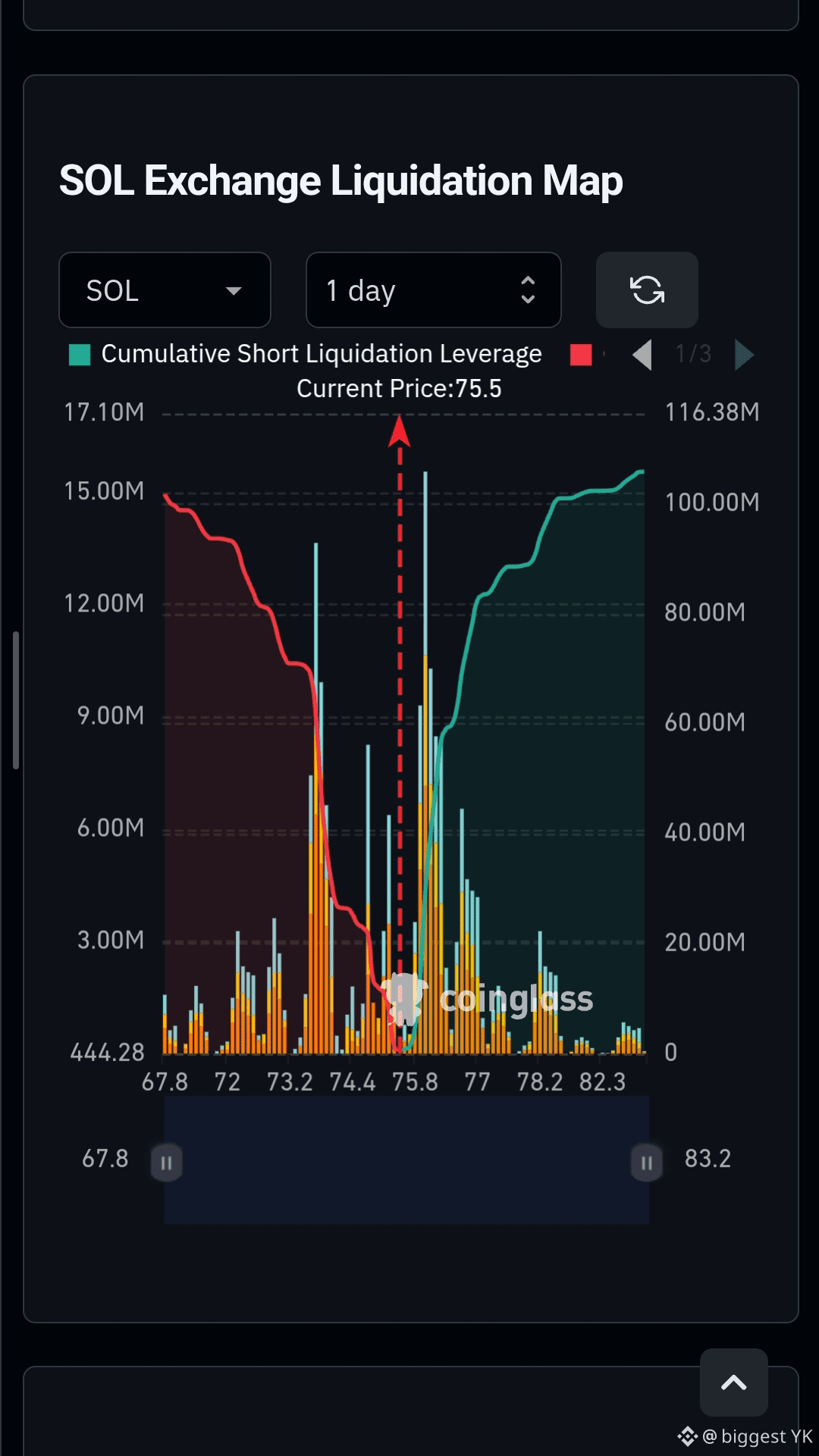819x1456 pixels.
Task: Click the page vertical scrollbar thumb
Action: point(15,700)
